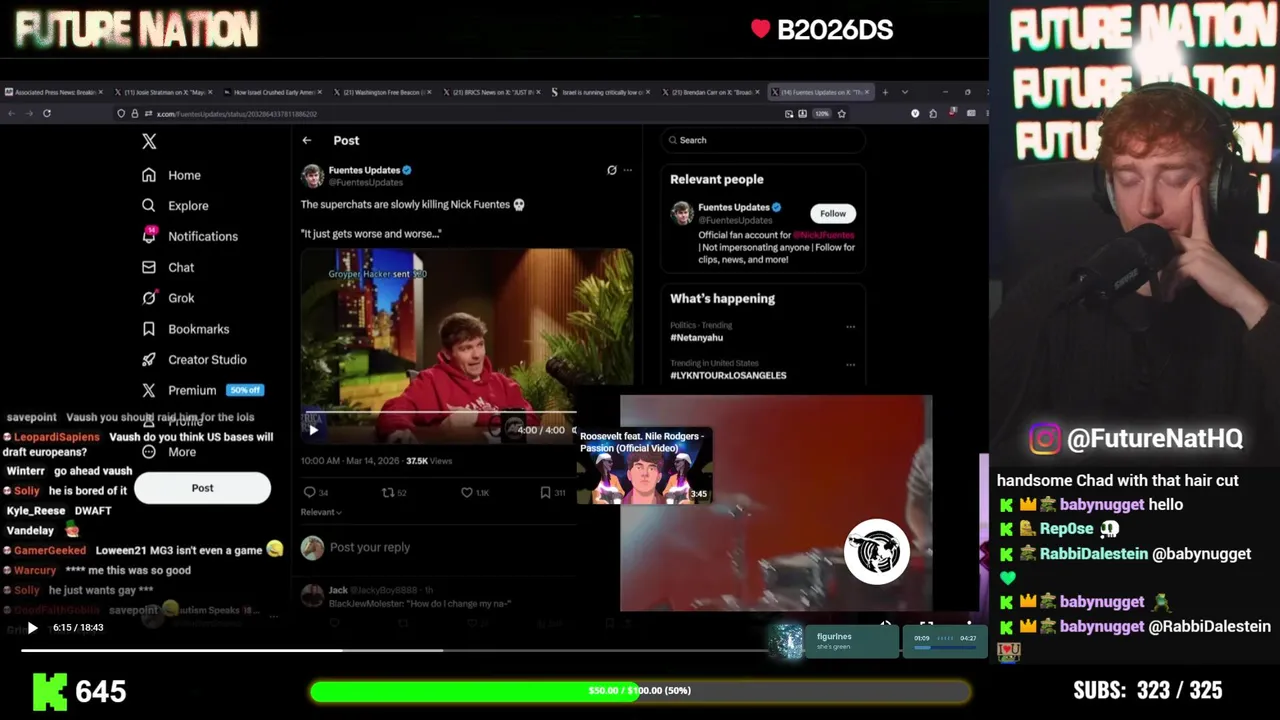
Task: Switch to Josie Stratman on X tab
Action: pos(165,92)
